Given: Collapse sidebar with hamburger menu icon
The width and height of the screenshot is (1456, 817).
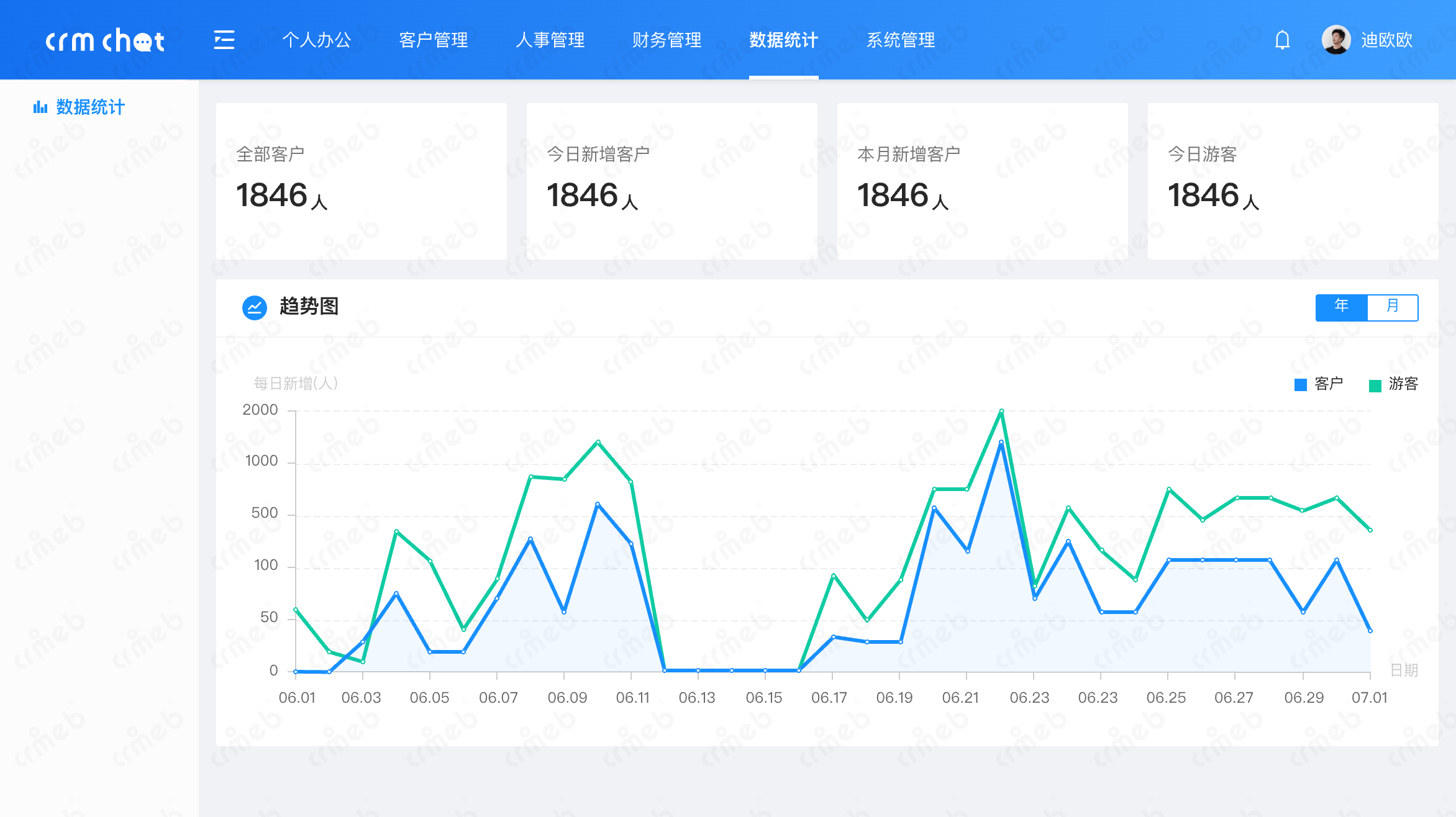Looking at the screenshot, I should (224, 40).
